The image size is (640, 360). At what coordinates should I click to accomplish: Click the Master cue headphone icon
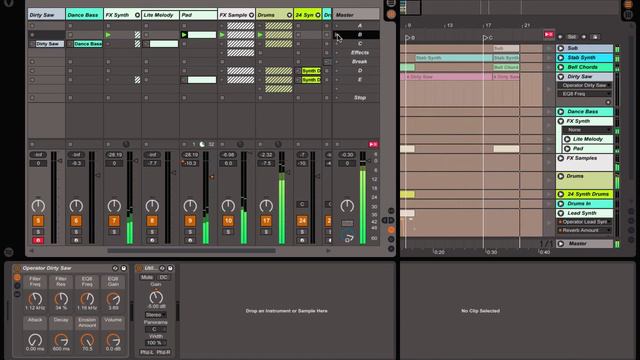click(x=348, y=238)
